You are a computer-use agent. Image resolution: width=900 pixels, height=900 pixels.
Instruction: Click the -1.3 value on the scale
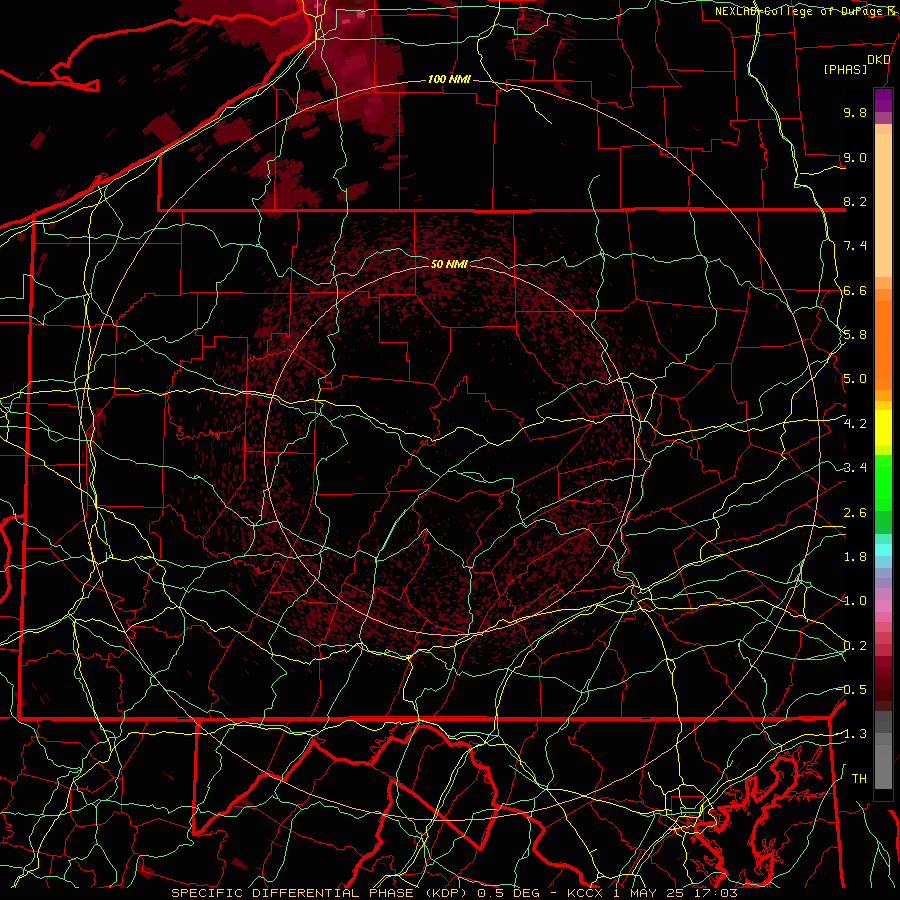(x=852, y=734)
